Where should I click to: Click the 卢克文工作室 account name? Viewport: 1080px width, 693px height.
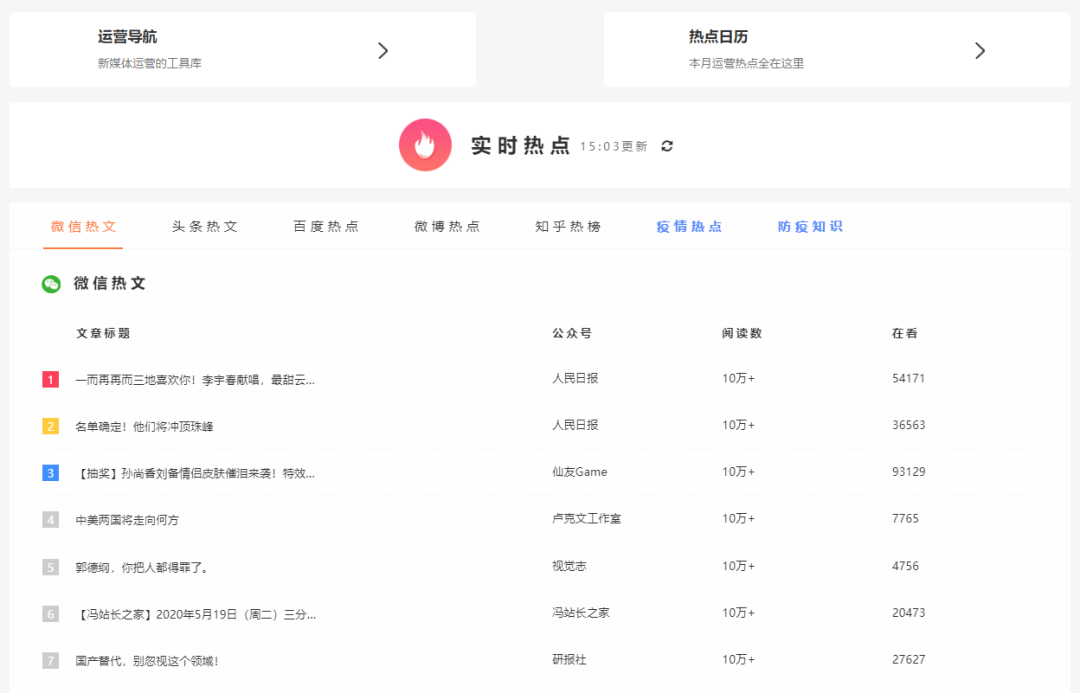tap(587, 519)
